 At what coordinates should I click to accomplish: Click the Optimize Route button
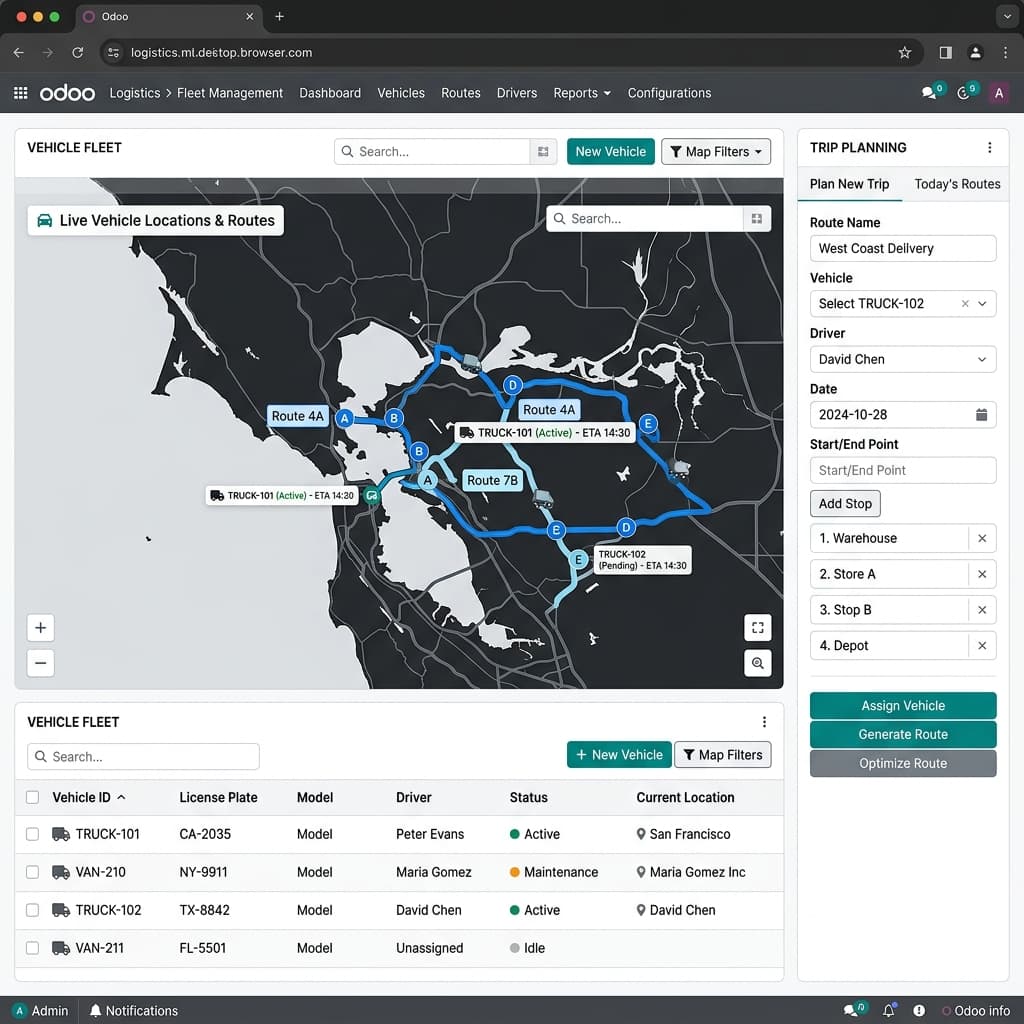click(x=903, y=763)
